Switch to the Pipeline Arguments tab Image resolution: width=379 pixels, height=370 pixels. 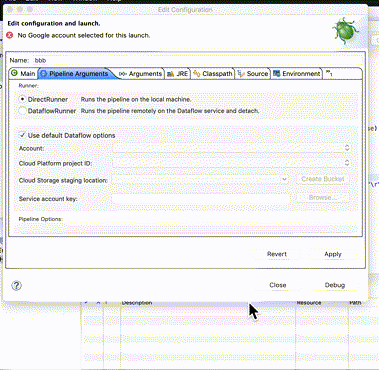click(x=76, y=74)
